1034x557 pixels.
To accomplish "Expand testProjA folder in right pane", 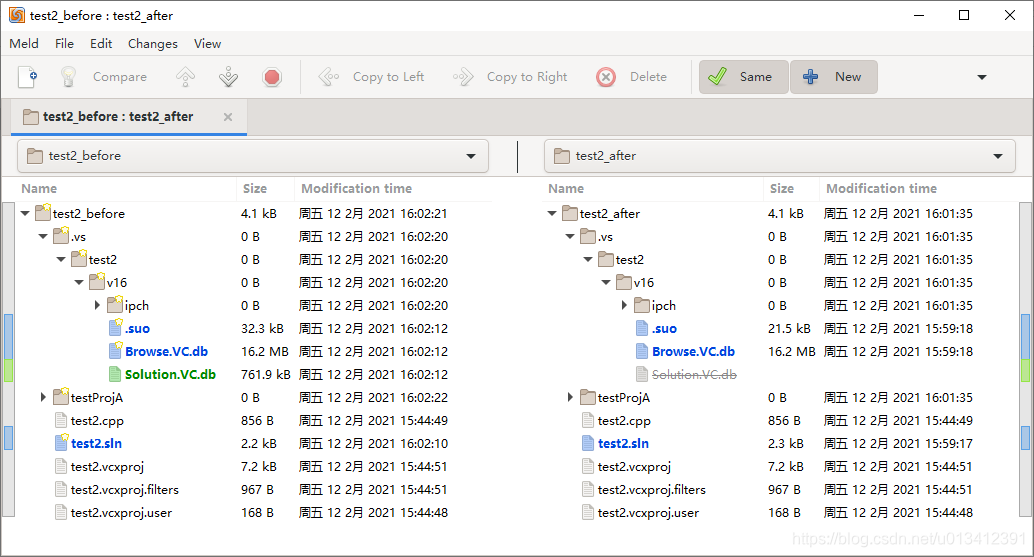I will click(570, 397).
